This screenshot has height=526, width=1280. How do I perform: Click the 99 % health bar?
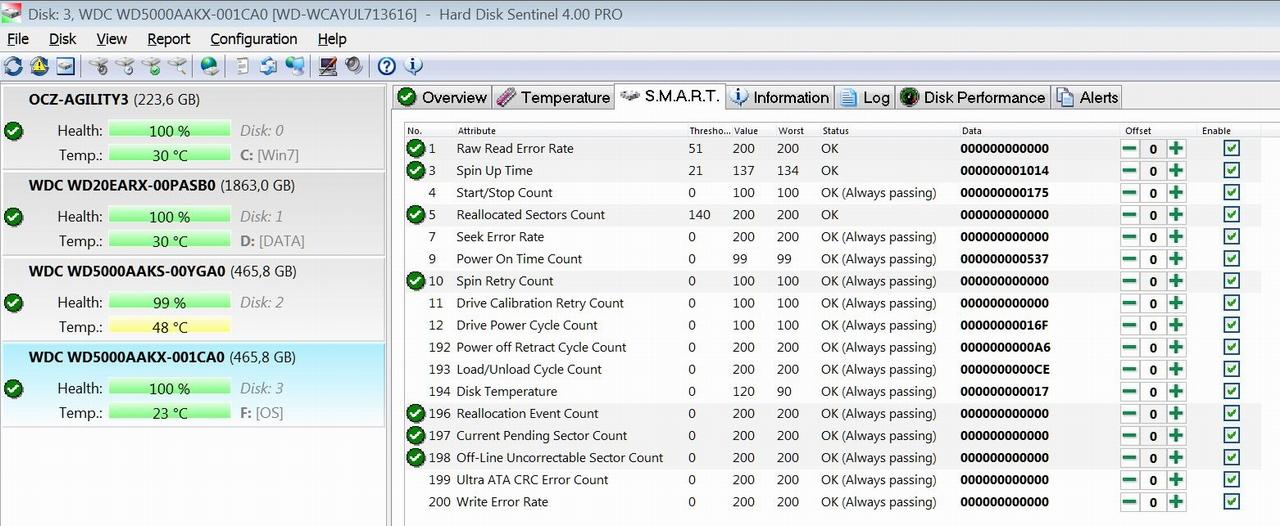[x=169, y=302]
